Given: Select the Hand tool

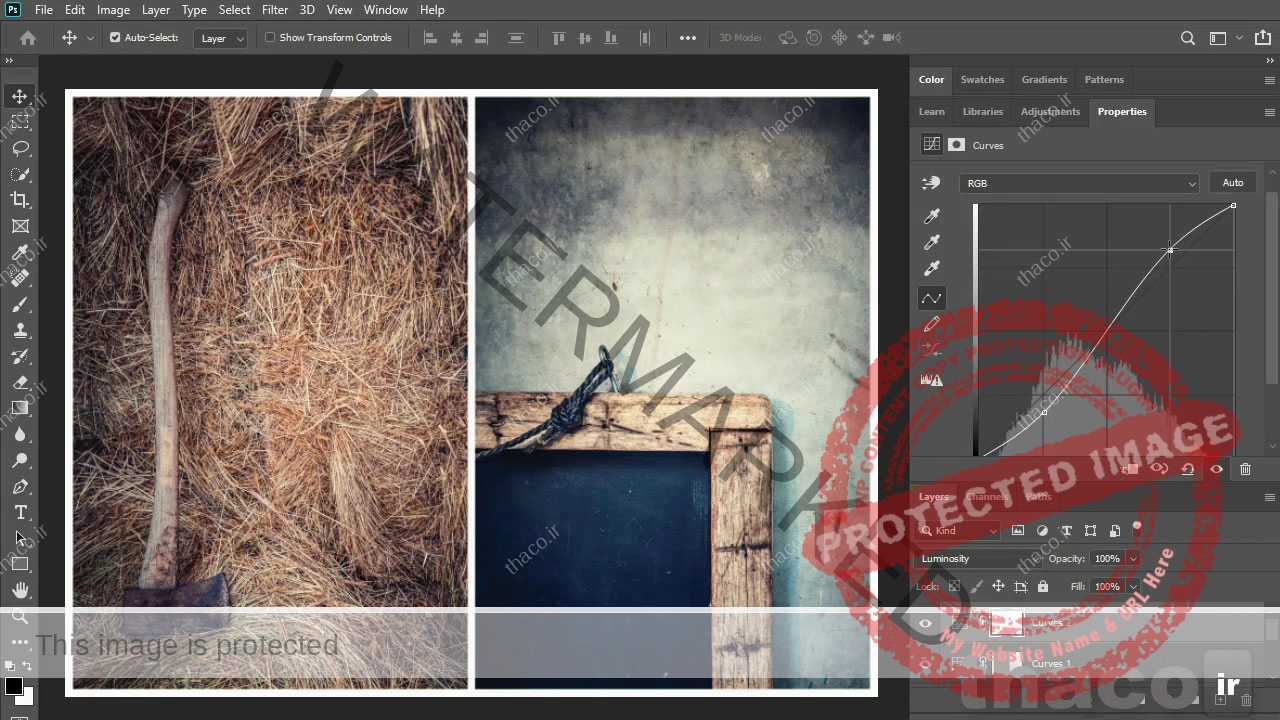Looking at the screenshot, I should click(20, 590).
